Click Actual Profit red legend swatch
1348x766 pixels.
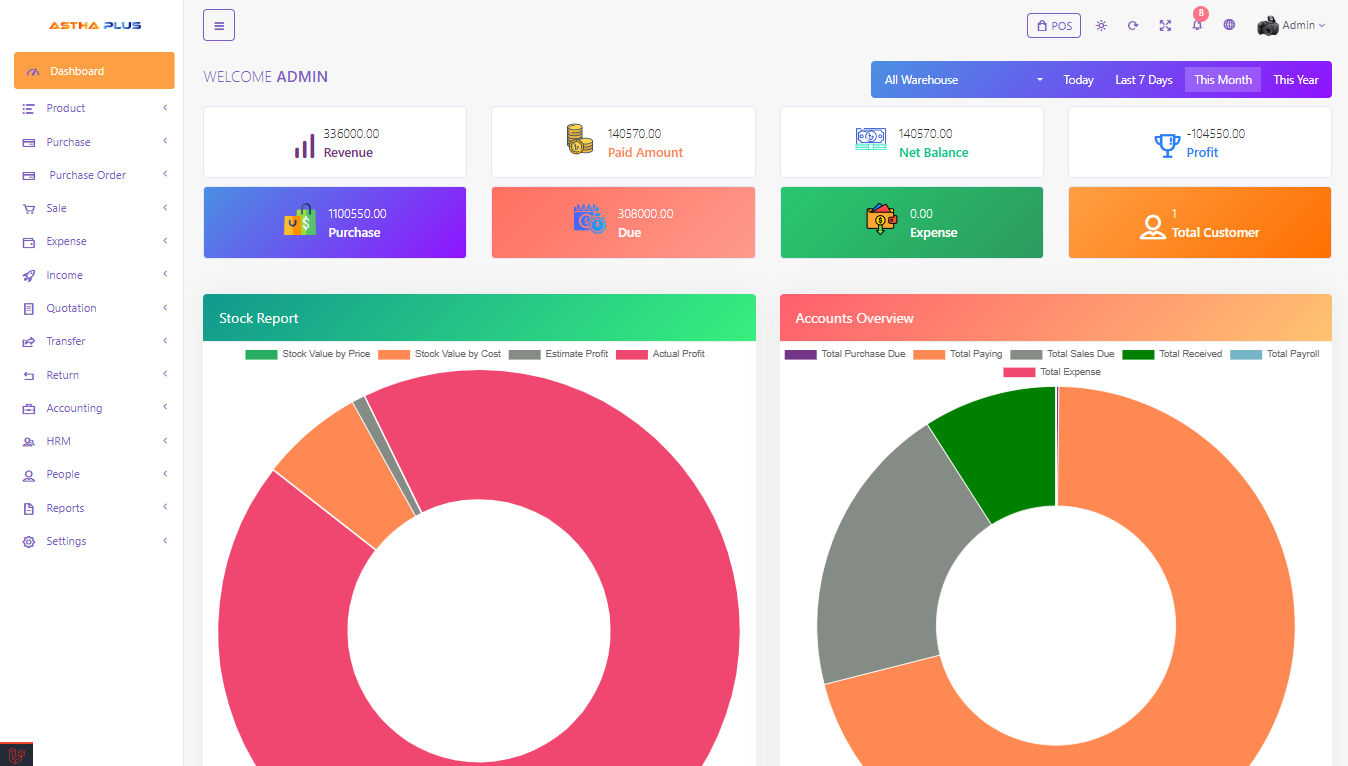632,354
